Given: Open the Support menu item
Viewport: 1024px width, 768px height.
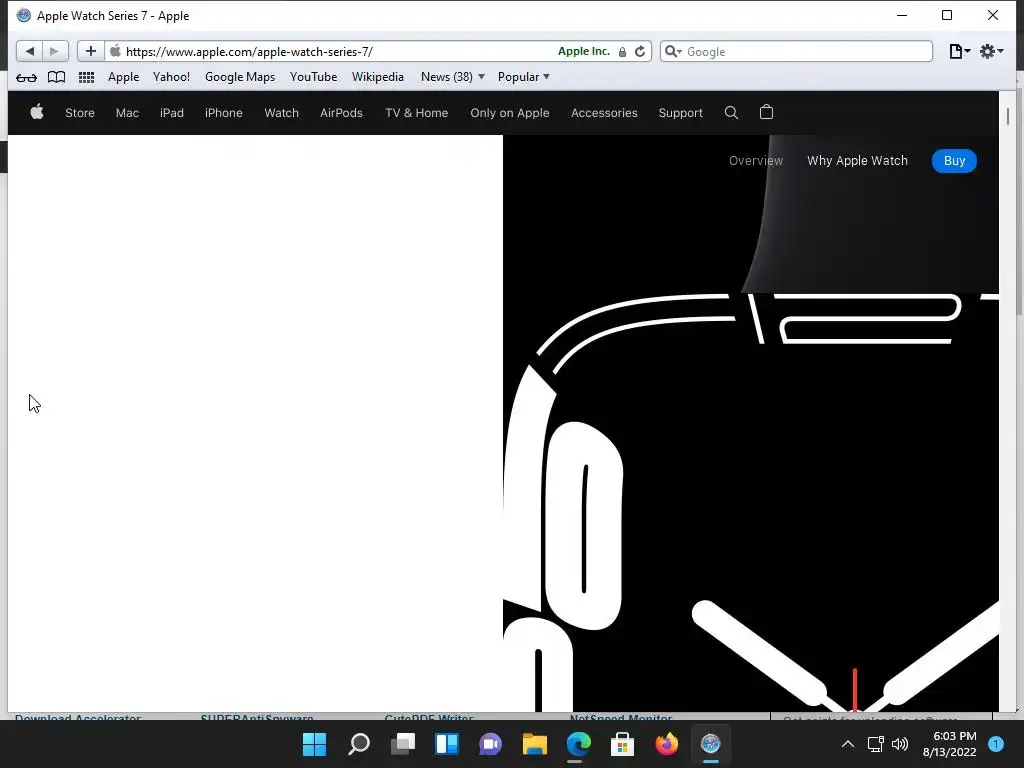Looking at the screenshot, I should click(x=680, y=113).
